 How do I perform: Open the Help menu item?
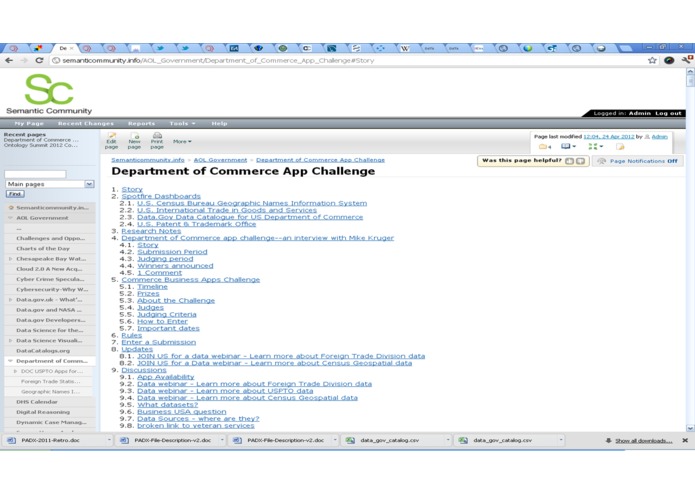pyautogui.click(x=219, y=124)
